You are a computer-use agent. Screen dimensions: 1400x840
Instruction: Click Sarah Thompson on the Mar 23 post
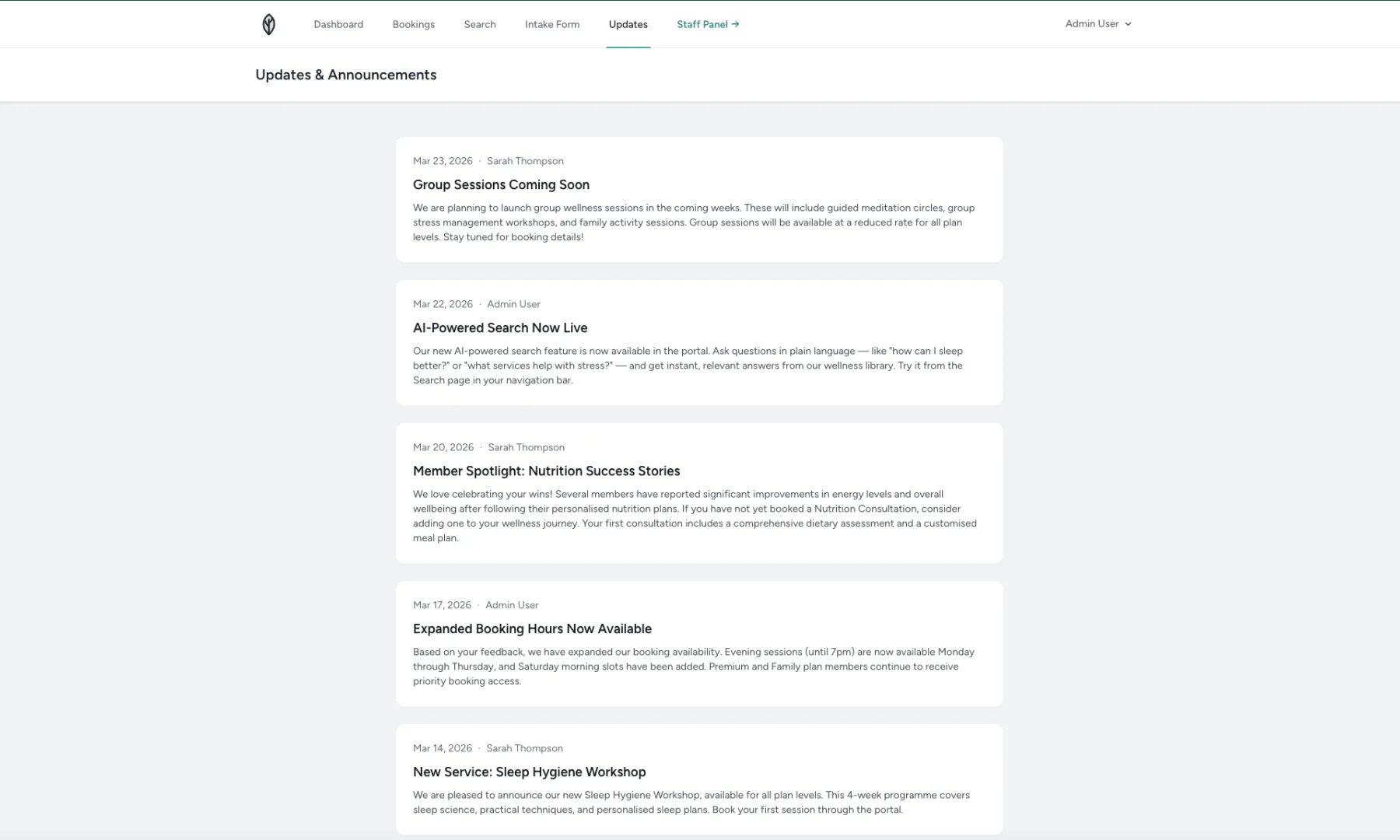[x=525, y=160]
